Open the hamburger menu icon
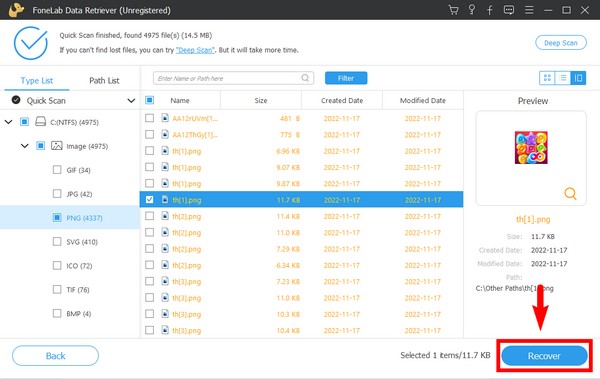This screenshot has width=600, height=379. point(529,10)
